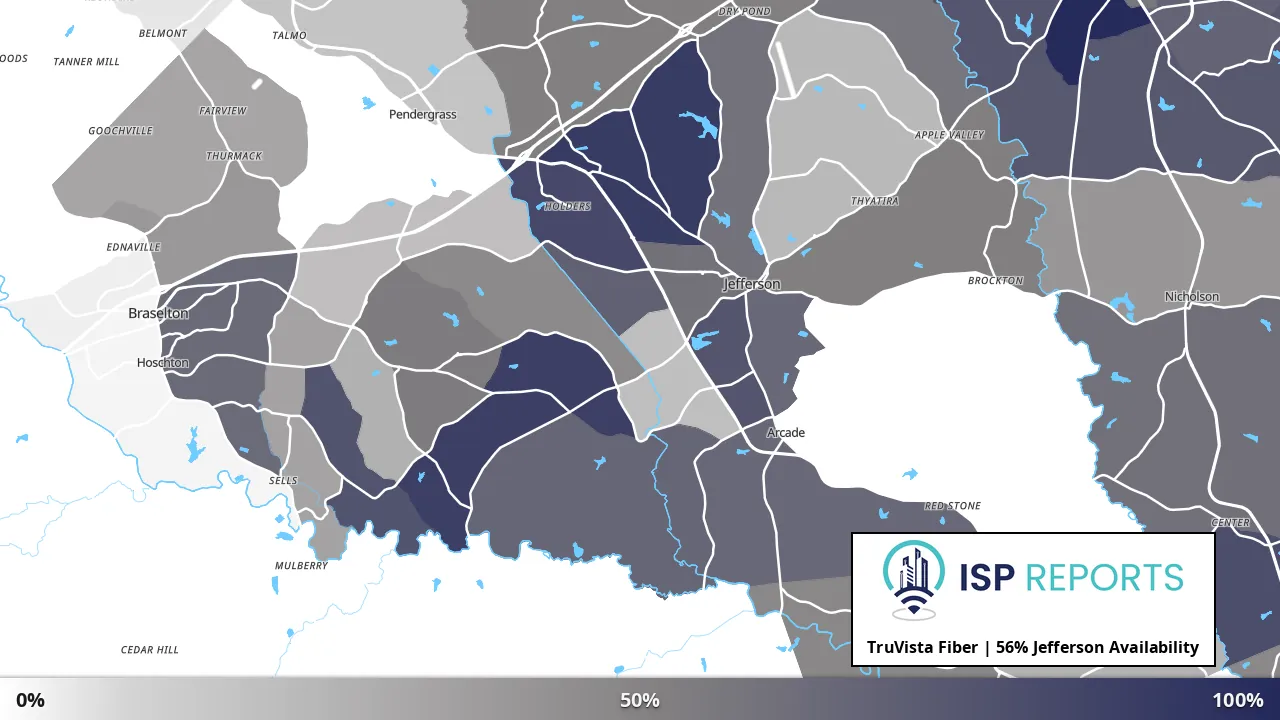Select the Braselton town label

click(x=158, y=313)
